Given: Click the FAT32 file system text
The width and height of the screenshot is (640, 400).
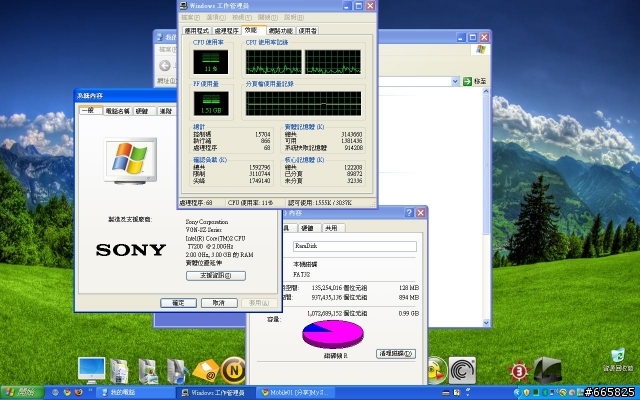Looking at the screenshot, I should pyautogui.click(x=302, y=274).
